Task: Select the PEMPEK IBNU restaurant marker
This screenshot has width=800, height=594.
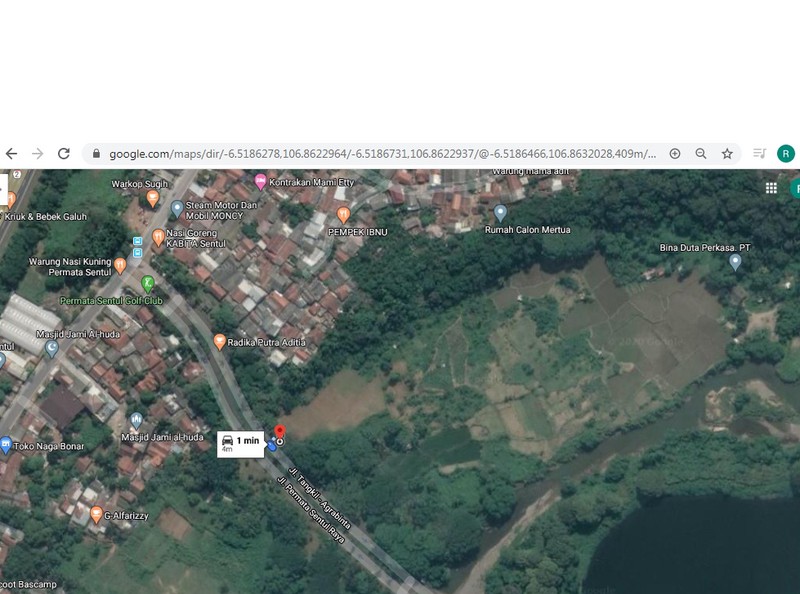Action: 343,215
